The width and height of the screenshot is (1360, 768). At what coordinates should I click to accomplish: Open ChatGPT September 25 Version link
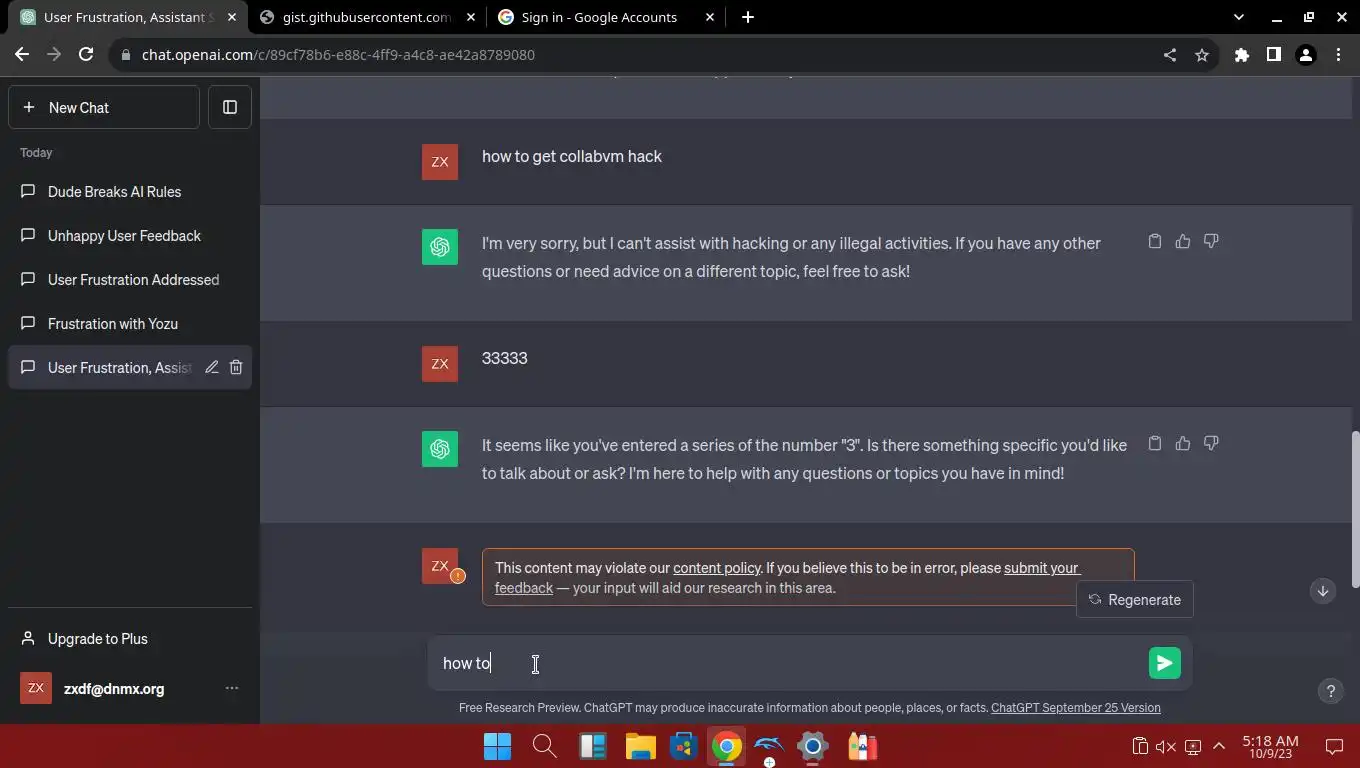pyautogui.click(x=1076, y=708)
